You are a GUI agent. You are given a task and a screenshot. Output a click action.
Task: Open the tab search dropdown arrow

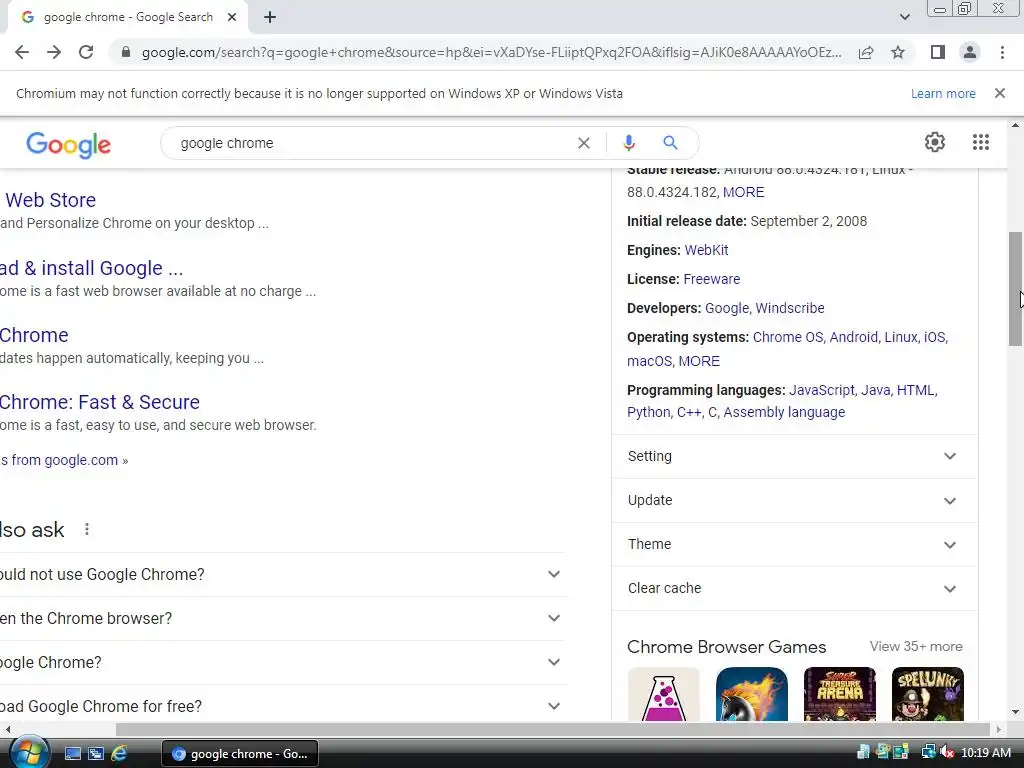(x=904, y=17)
